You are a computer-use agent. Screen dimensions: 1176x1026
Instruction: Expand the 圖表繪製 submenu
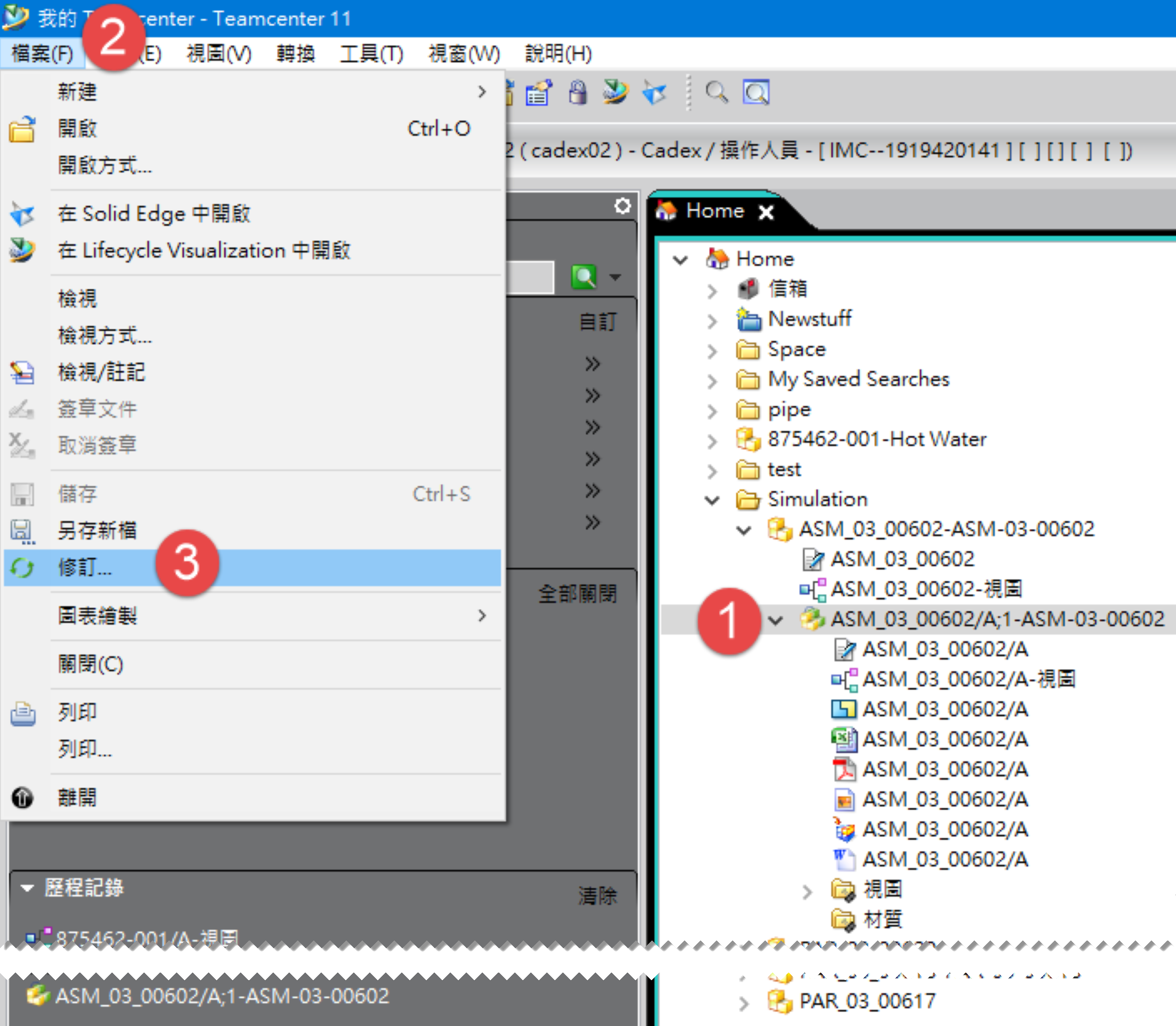point(252,615)
